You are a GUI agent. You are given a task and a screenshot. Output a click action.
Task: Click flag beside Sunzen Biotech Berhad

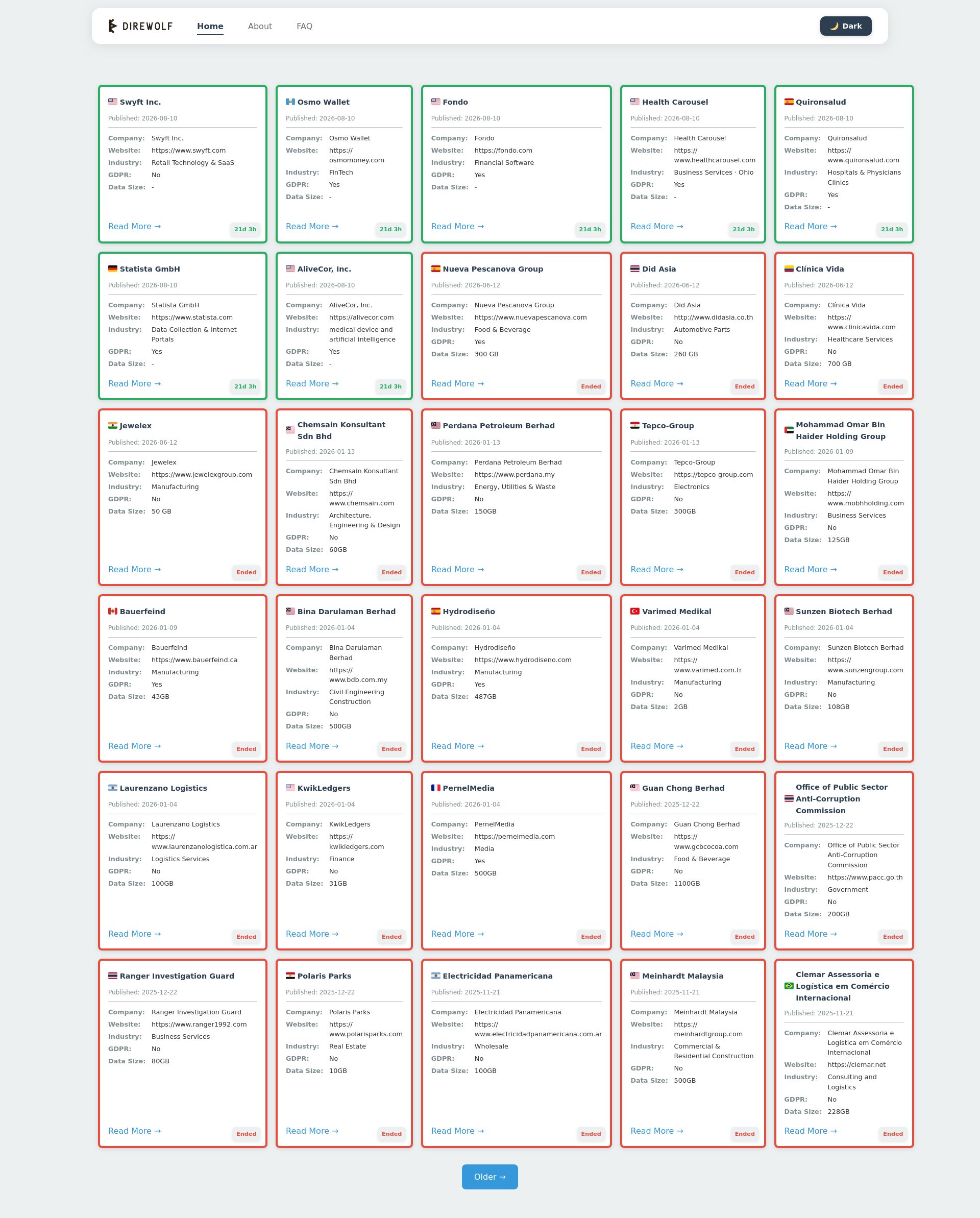[x=789, y=611]
